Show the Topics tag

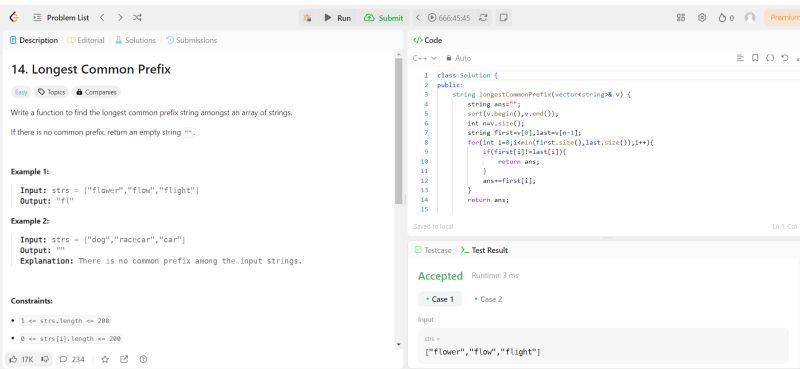(x=52, y=92)
